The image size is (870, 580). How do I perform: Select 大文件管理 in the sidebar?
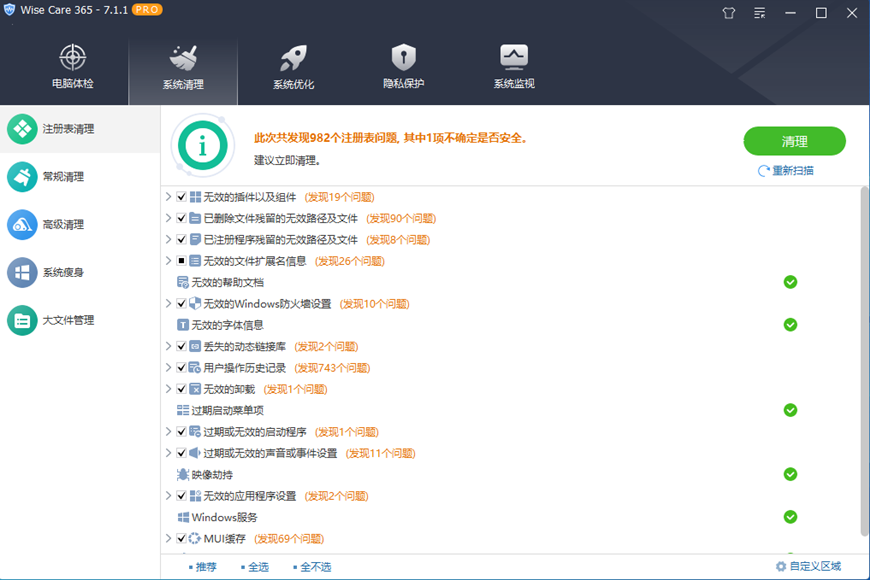tap(80, 320)
